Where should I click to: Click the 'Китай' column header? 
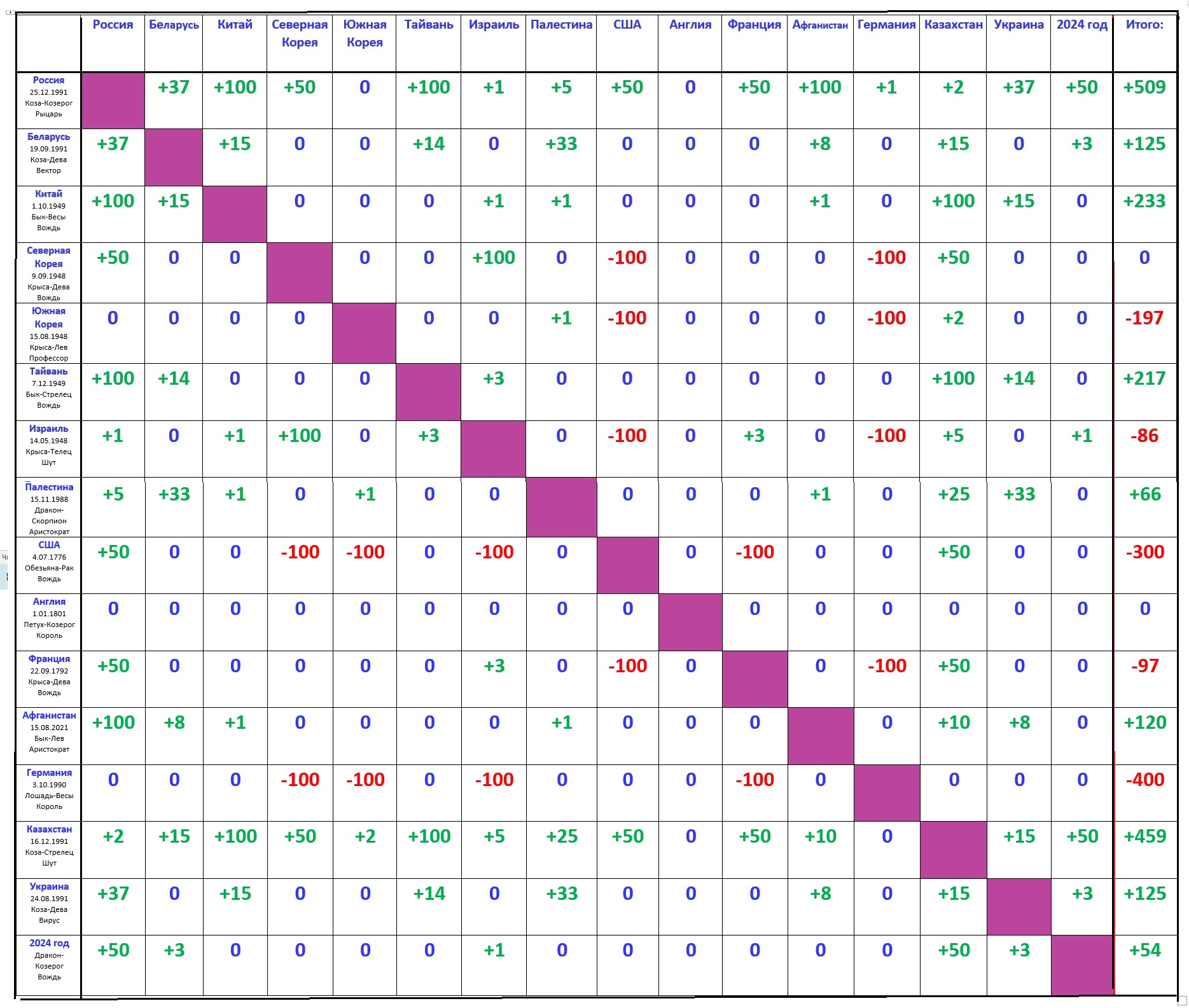click(235, 25)
